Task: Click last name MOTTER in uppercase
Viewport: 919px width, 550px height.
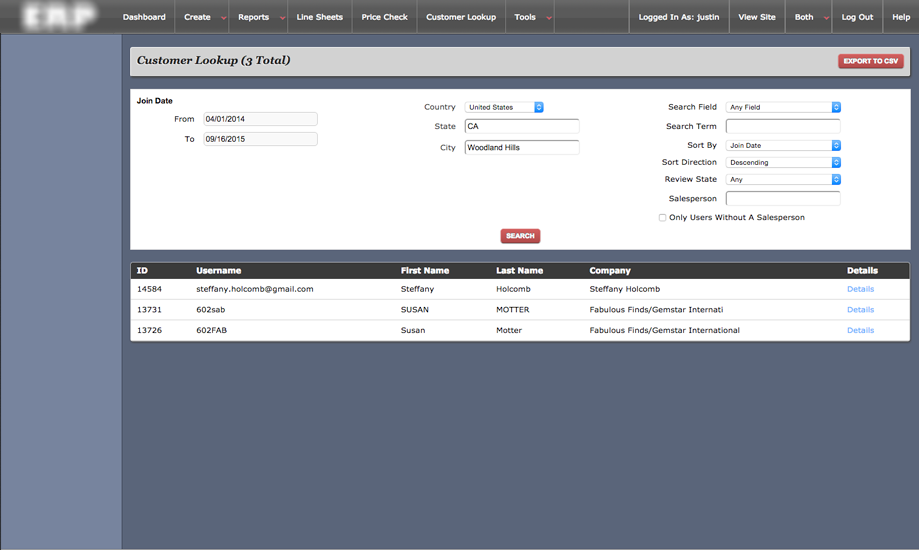Action: 513,310
